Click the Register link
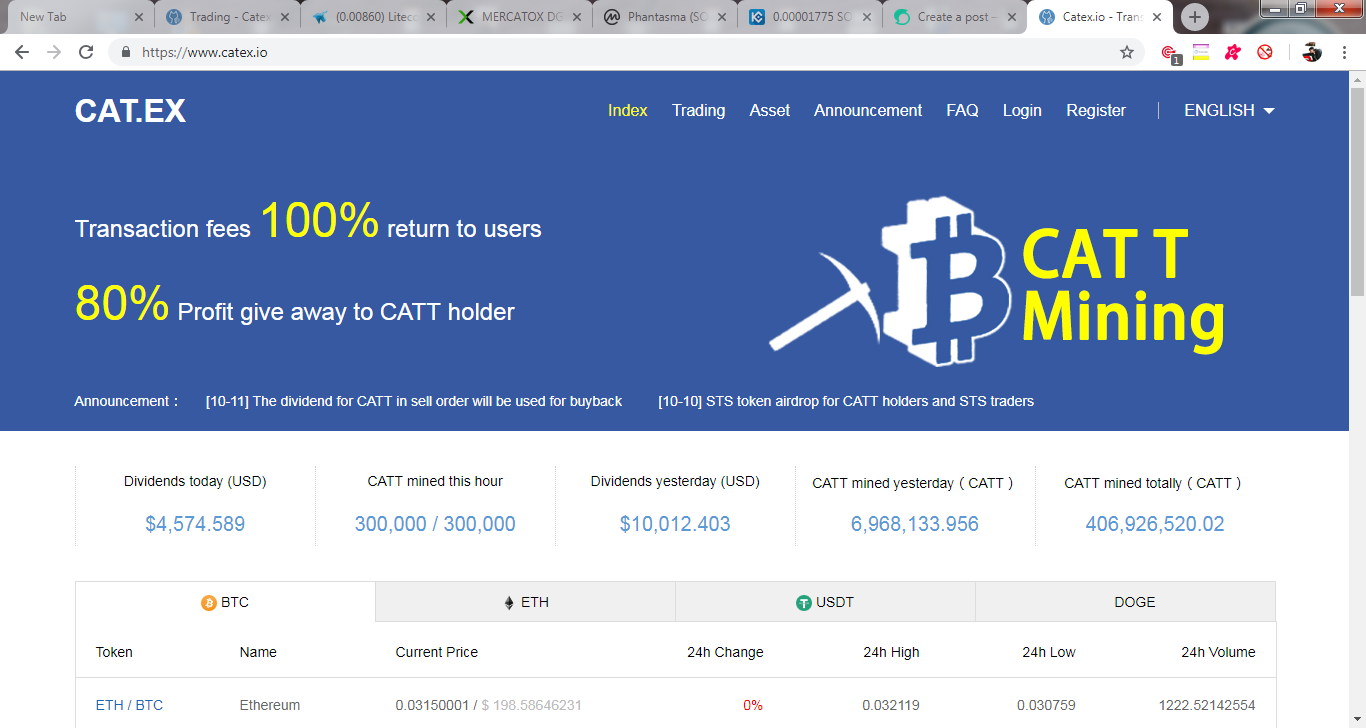The height and width of the screenshot is (728, 1366). click(x=1096, y=111)
